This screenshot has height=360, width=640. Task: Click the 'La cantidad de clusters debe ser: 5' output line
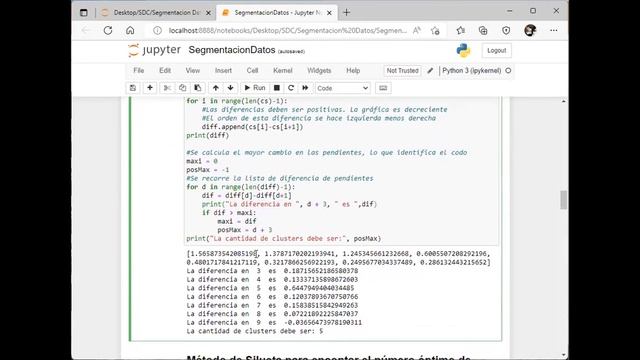pyautogui.click(x=255, y=331)
